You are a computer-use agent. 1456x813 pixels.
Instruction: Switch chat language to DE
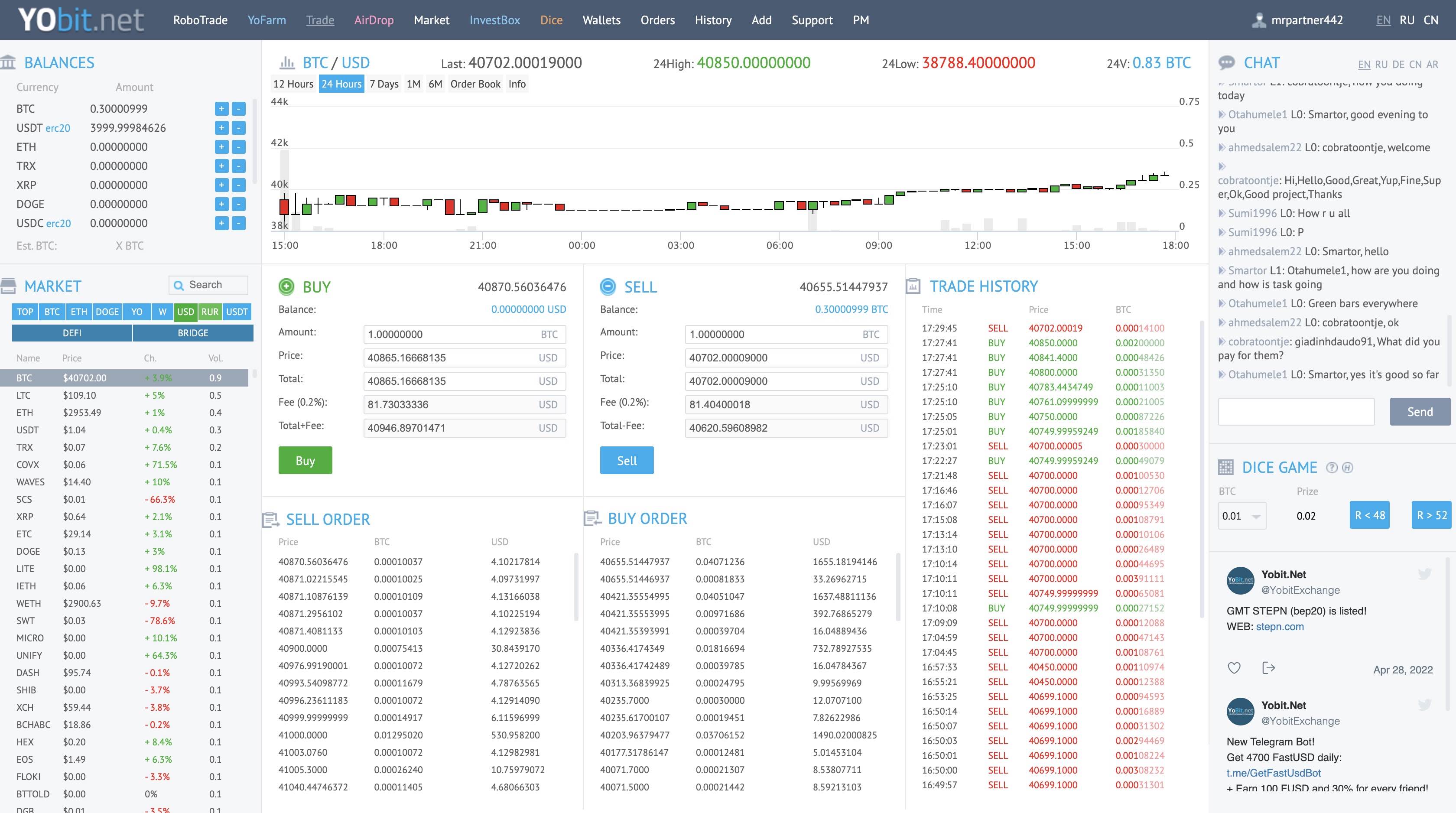pos(1398,65)
